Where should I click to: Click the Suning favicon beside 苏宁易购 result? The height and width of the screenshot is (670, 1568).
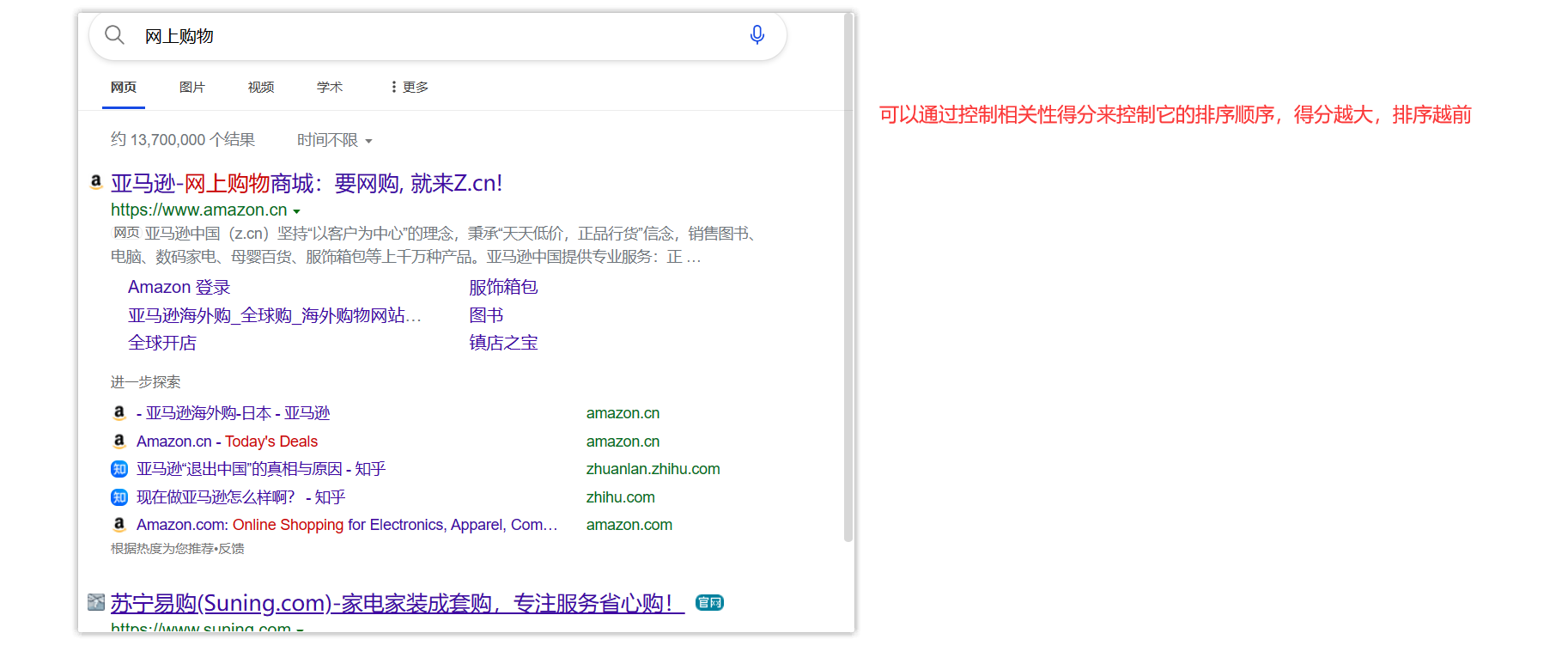click(96, 602)
